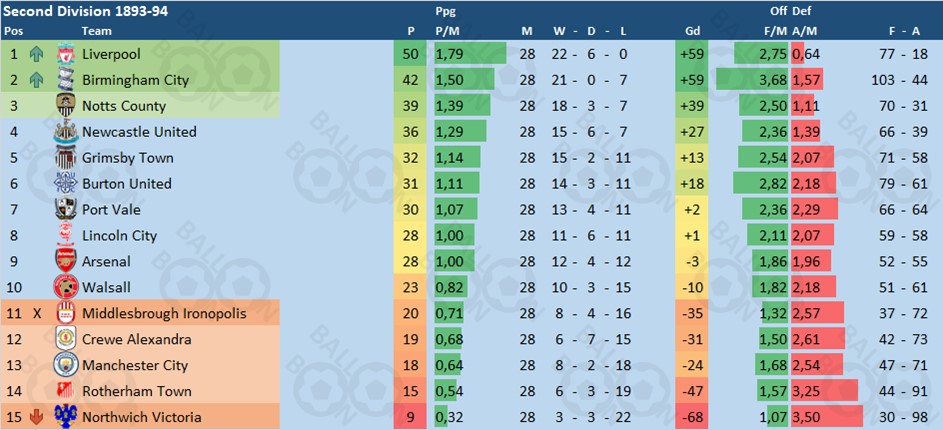Click the Liverpool club crest
943x430 pixels.
coord(65,54)
